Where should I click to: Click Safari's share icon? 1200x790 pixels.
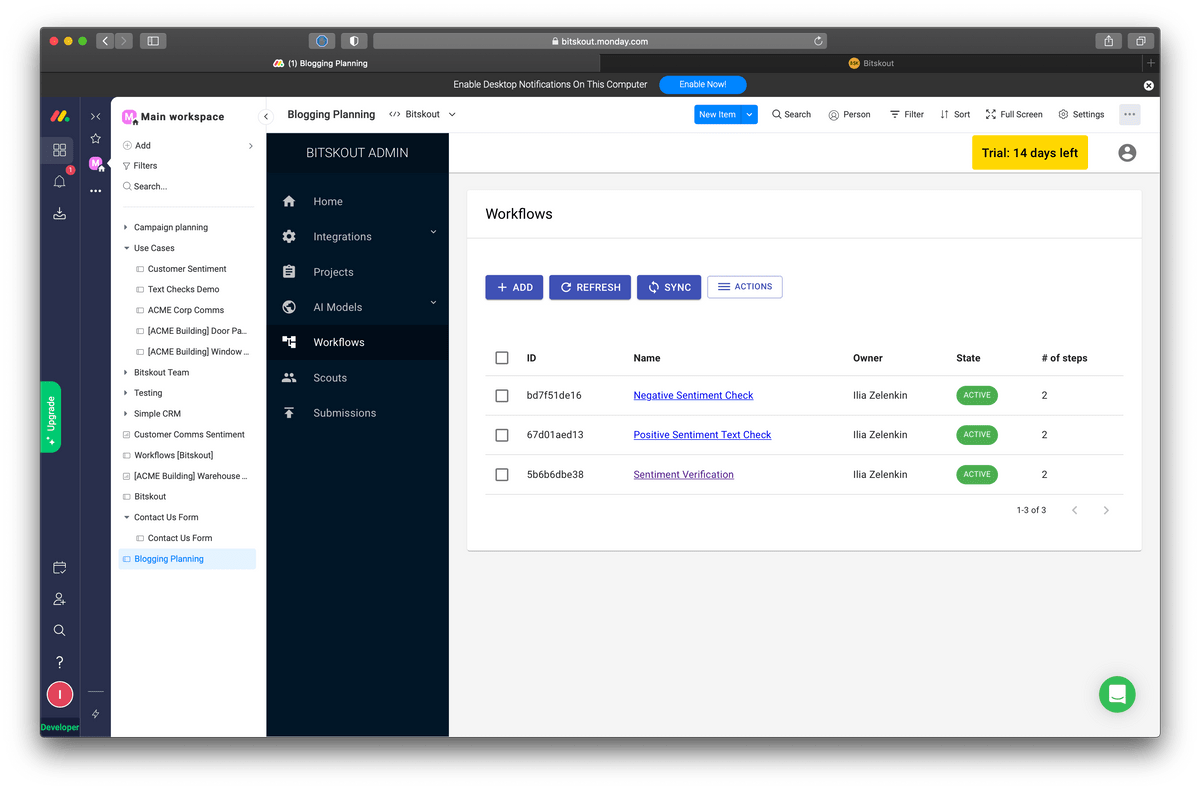pyautogui.click(x=1109, y=41)
